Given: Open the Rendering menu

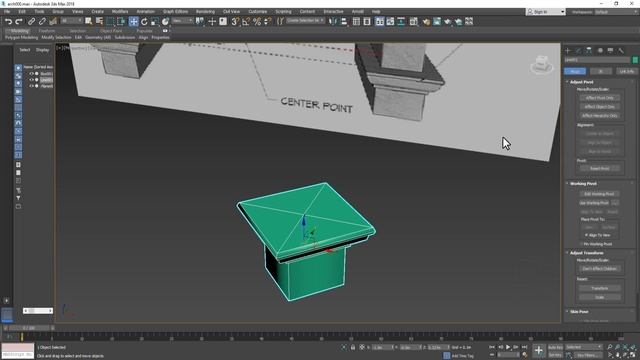Looking at the screenshot, I should pyautogui.click(x=205, y=12).
